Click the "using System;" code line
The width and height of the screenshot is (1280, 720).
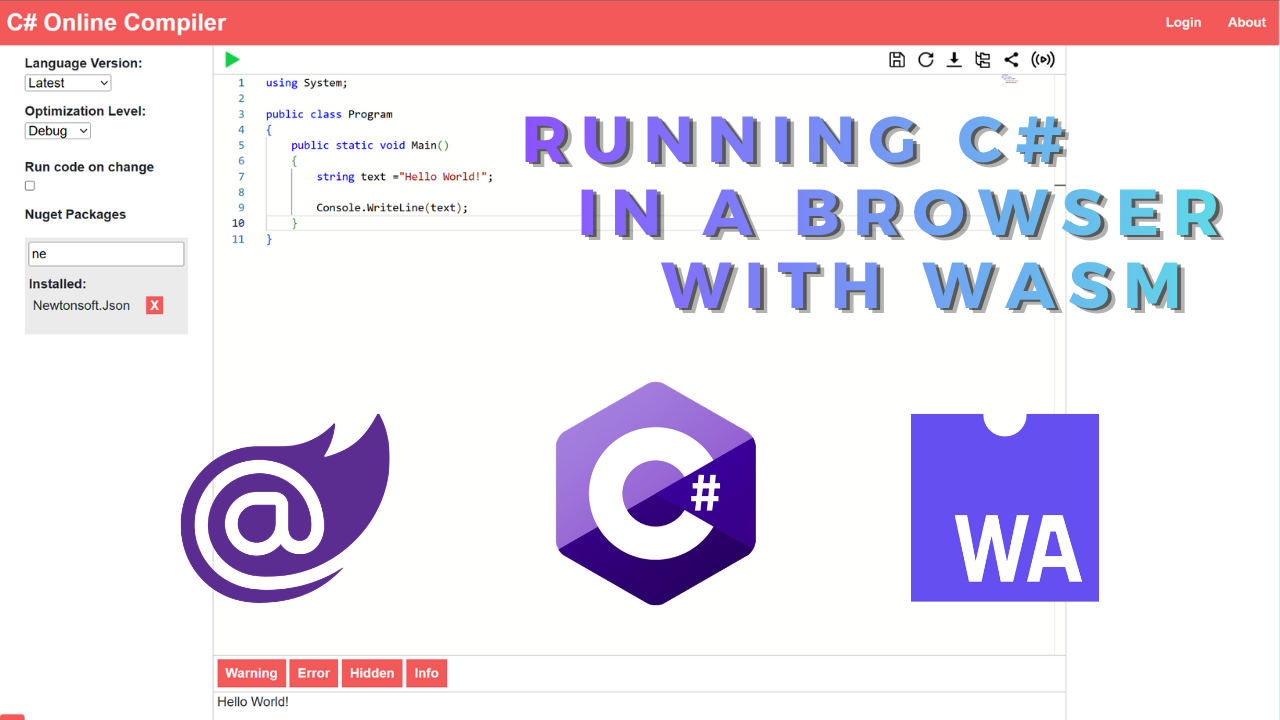[x=307, y=83]
